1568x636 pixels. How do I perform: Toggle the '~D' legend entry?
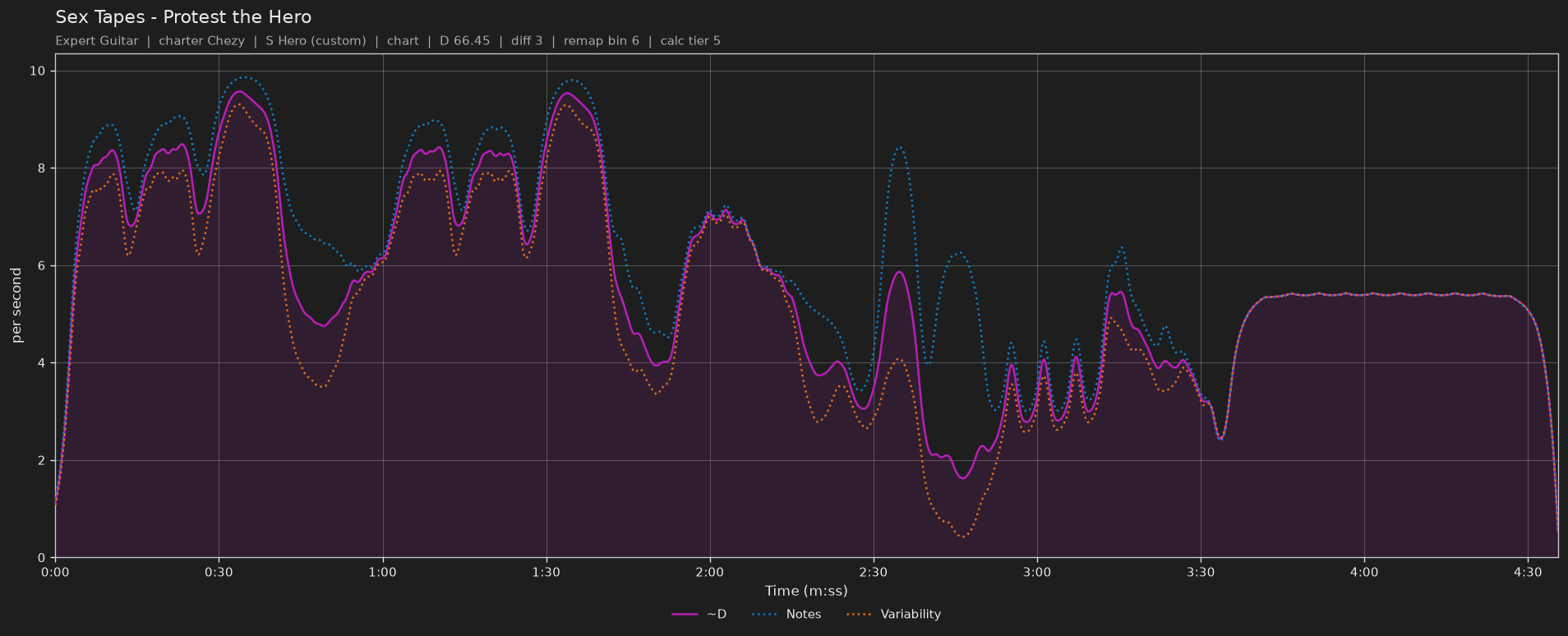[x=699, y=615]
